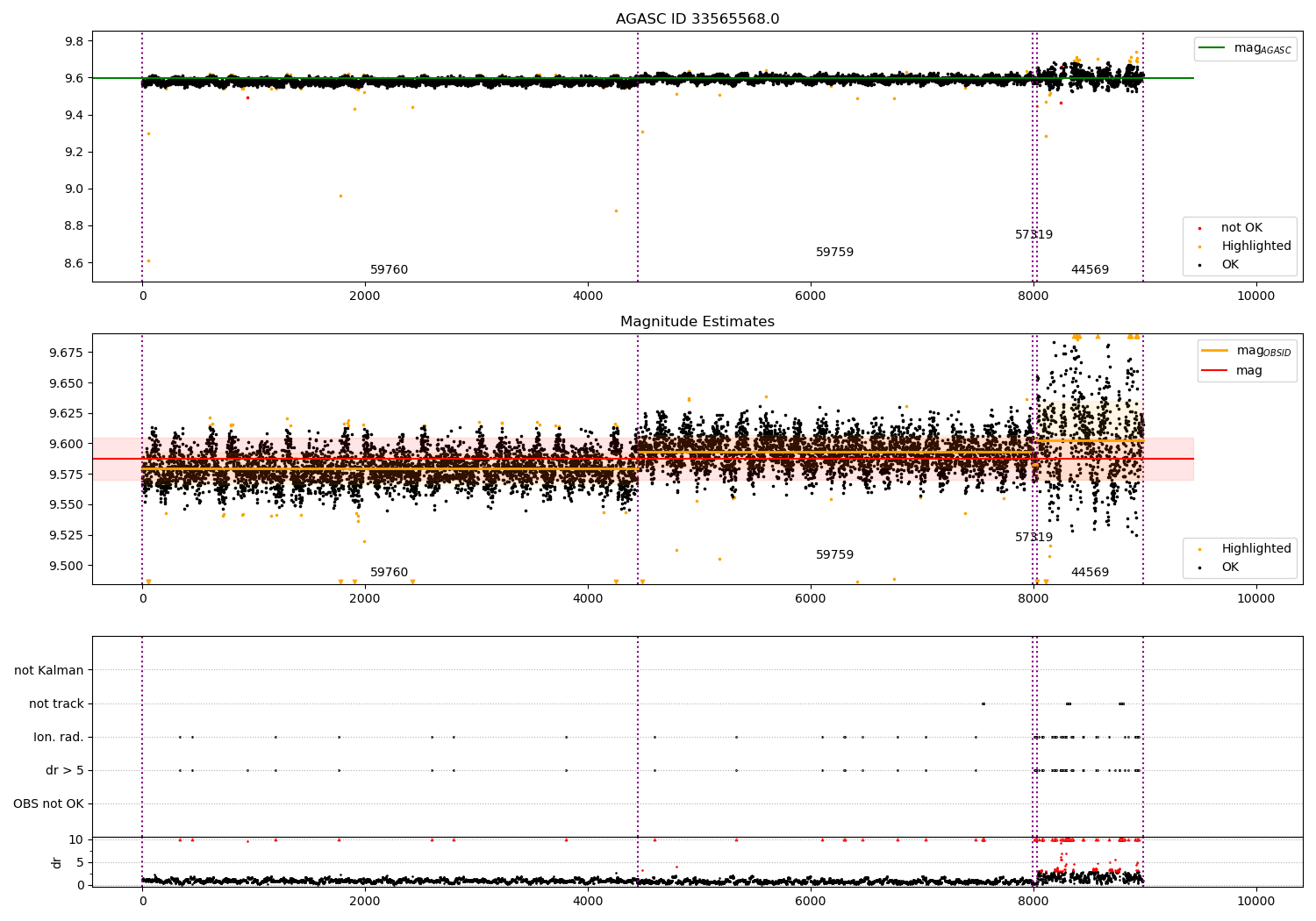Click the 8.8 y-axis tick label

coord(75,226)
